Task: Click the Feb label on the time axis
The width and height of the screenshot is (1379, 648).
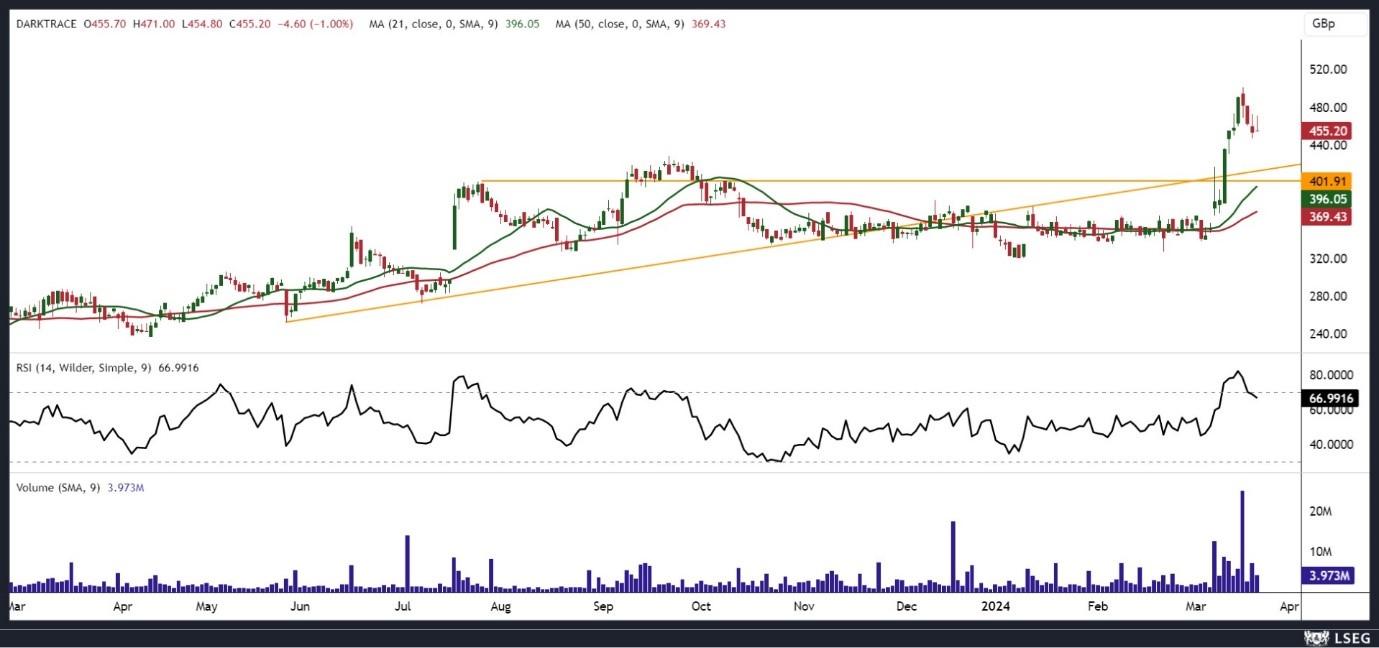Action: (1097, 606)
